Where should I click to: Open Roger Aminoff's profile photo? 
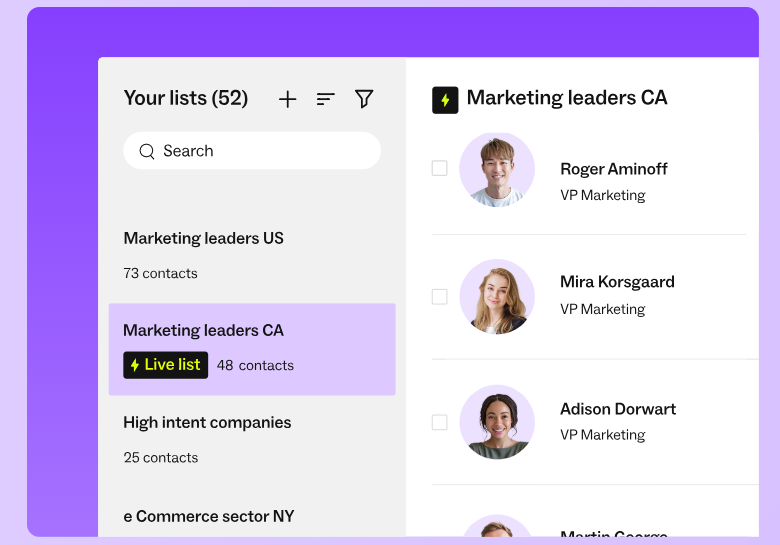(497, 170)
